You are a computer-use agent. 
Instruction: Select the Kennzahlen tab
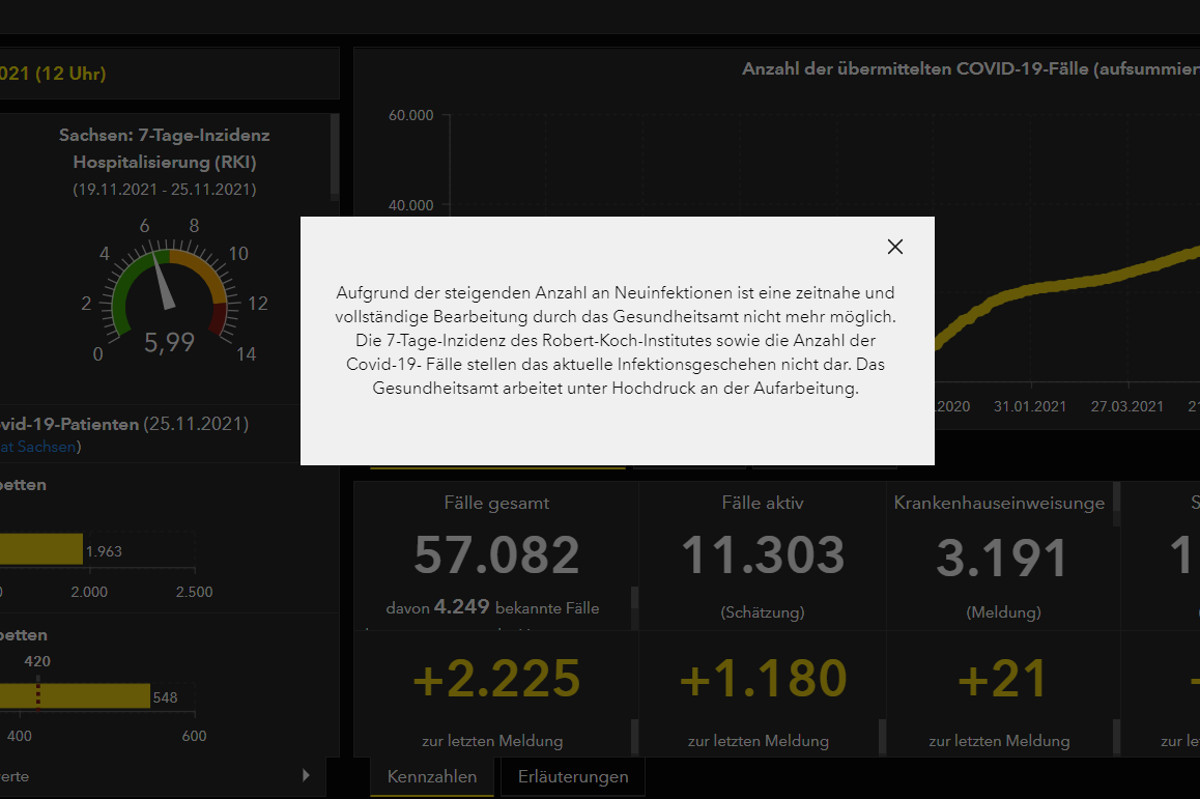point(432,777)
